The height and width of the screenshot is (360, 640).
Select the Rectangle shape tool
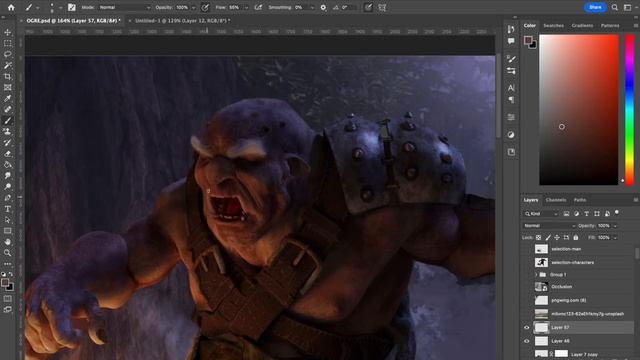7,231
